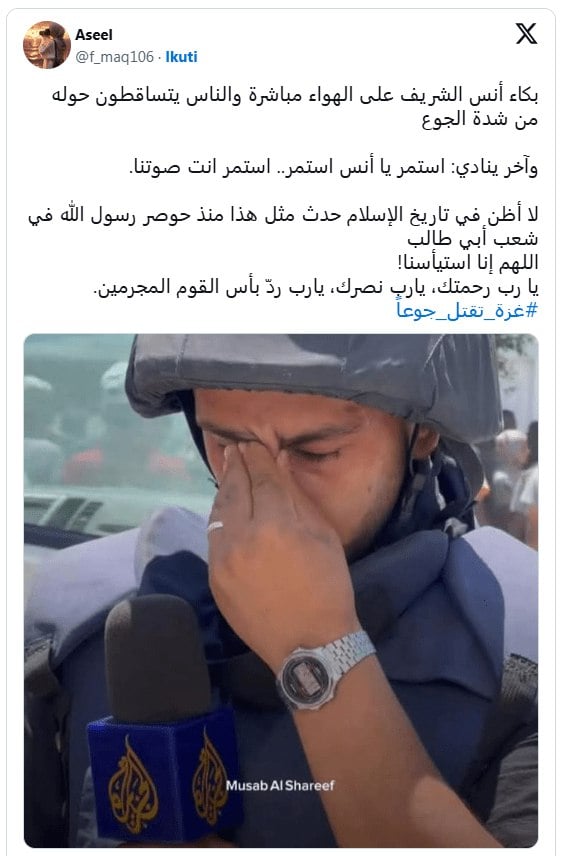Open the @f_maq106 handle link

tap(115, 57)
